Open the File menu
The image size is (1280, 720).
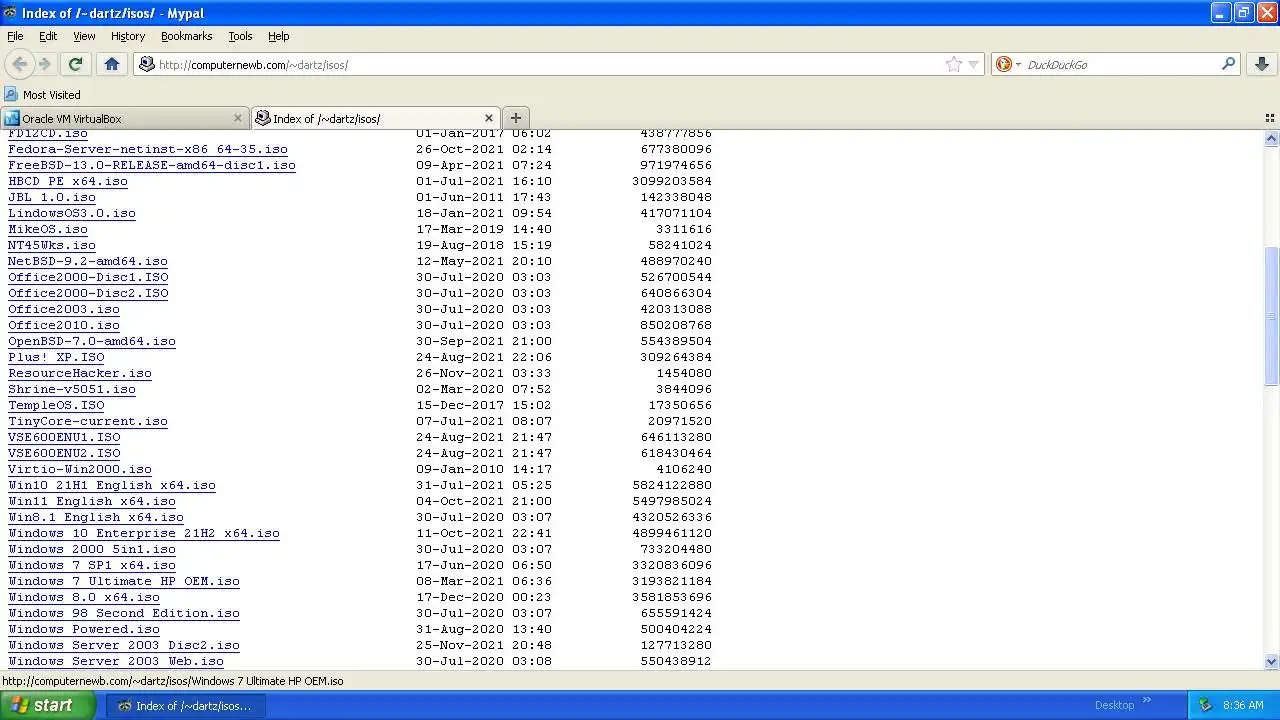pyautogui.click(x=15, y=36)
